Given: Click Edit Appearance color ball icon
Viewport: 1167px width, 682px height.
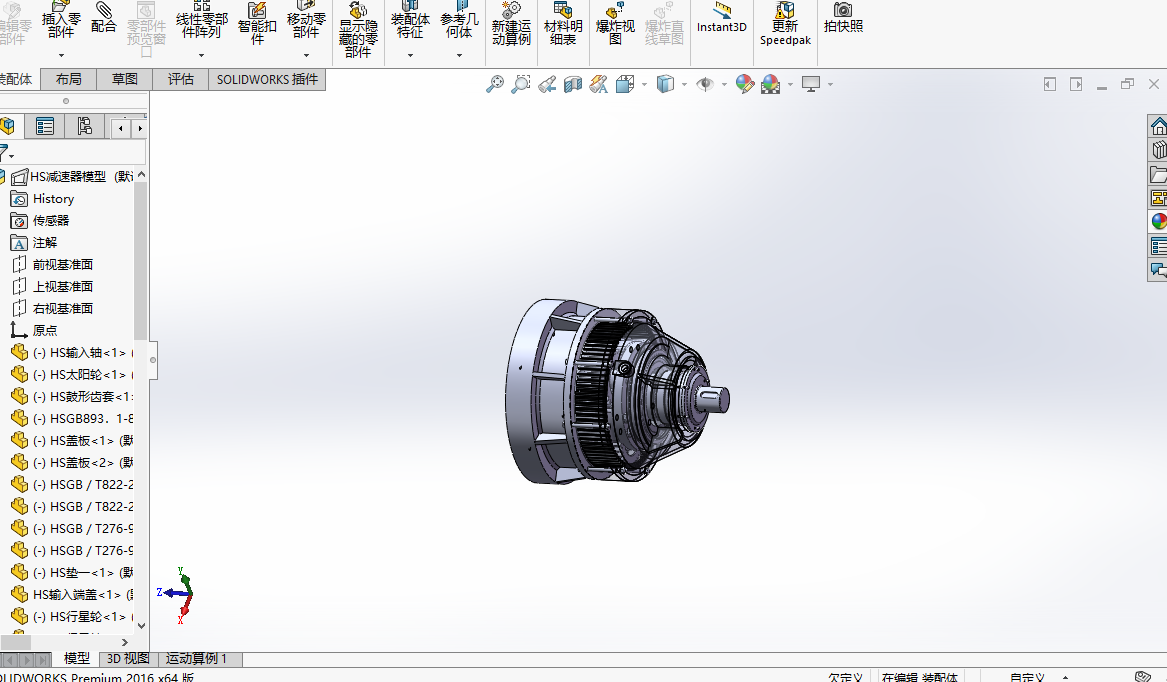Looking at the screenshot, I should (745, 83).
